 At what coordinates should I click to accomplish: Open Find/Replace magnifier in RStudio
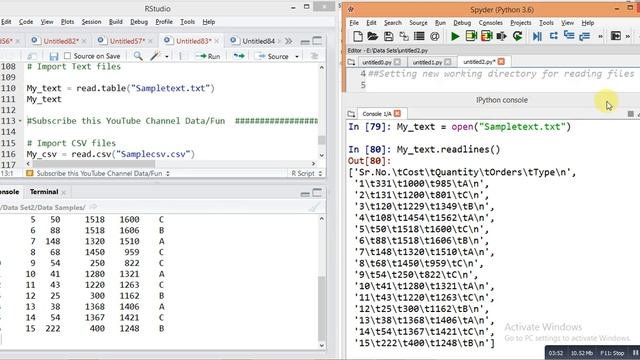click(138, 56)
